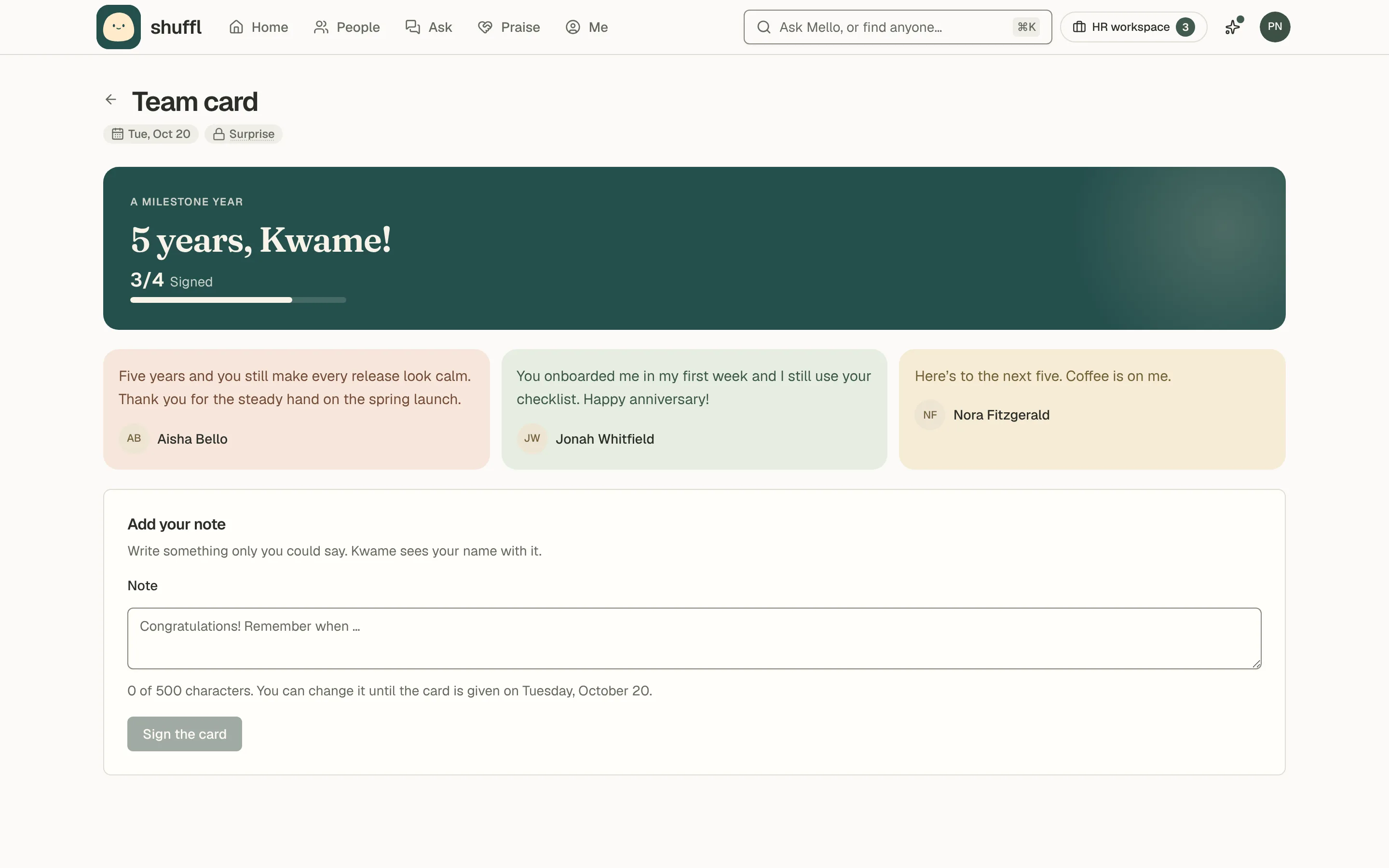
Task: Open the People navigation item
Action: coord(347,27)
